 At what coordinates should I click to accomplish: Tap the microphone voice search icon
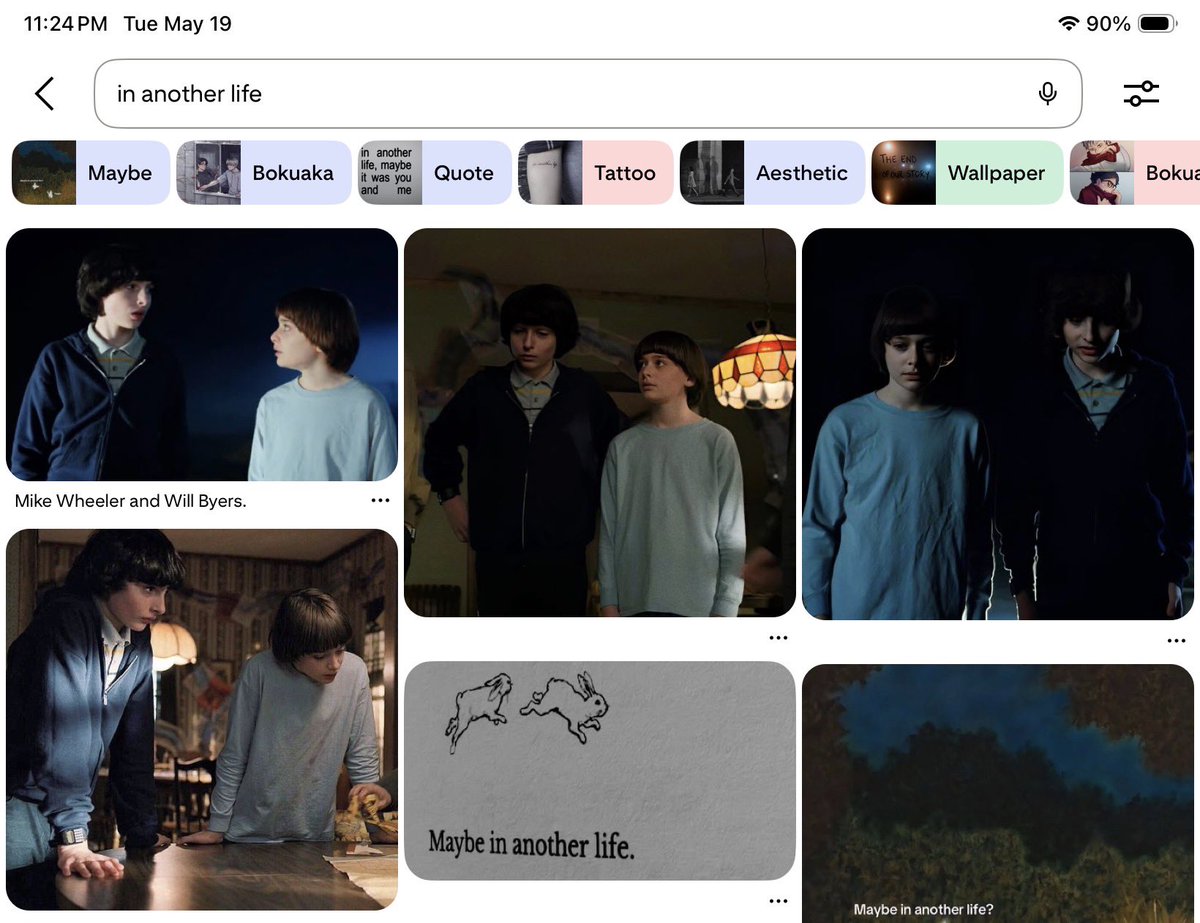pos(1047,93)
